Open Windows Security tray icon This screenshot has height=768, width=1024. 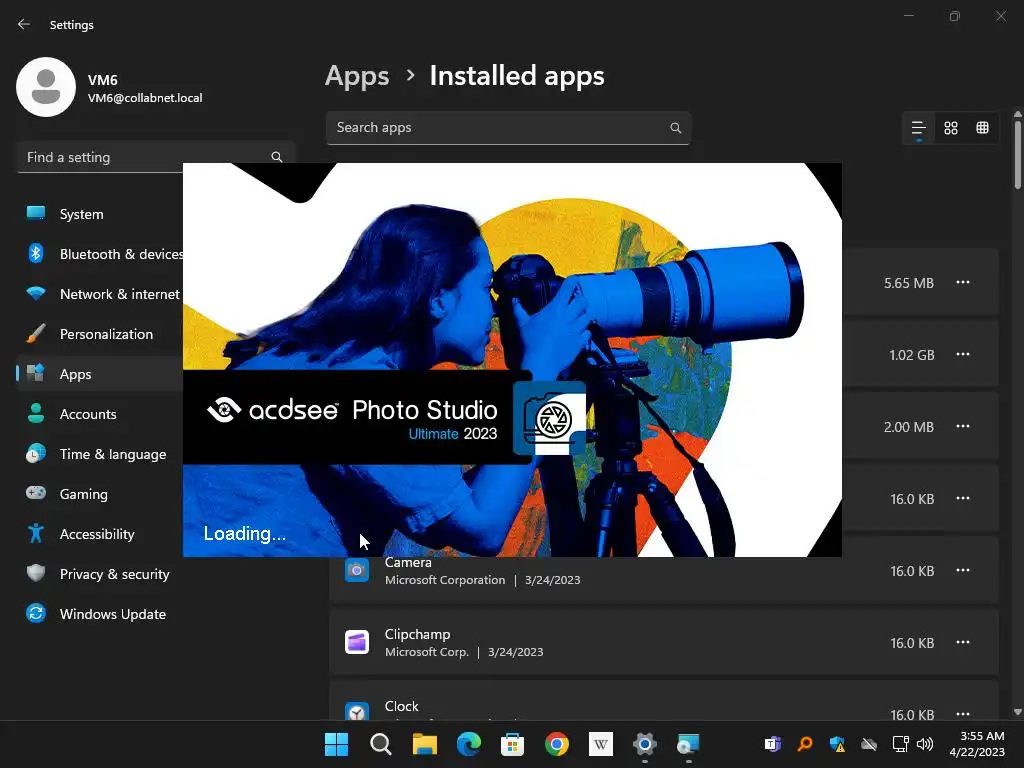coord(837,744)
